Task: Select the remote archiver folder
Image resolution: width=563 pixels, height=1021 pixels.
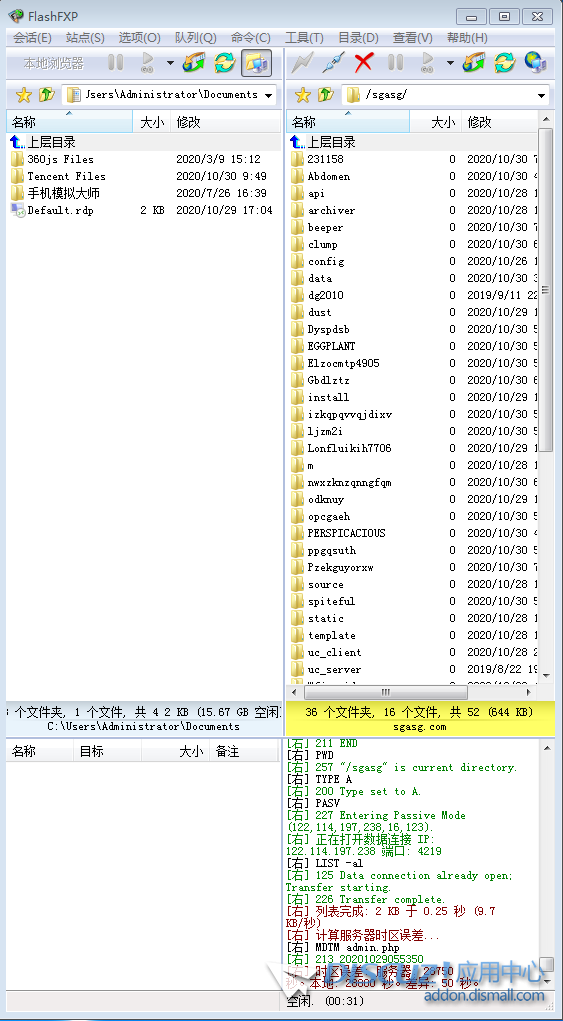Action: (331, 210)
